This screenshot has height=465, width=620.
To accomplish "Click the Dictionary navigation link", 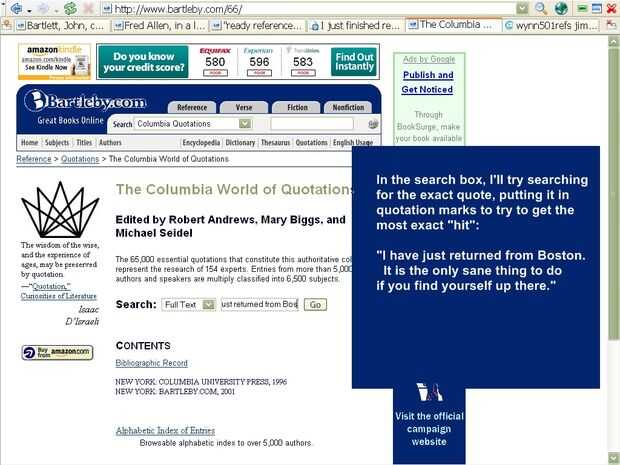I will coord(240,142).
